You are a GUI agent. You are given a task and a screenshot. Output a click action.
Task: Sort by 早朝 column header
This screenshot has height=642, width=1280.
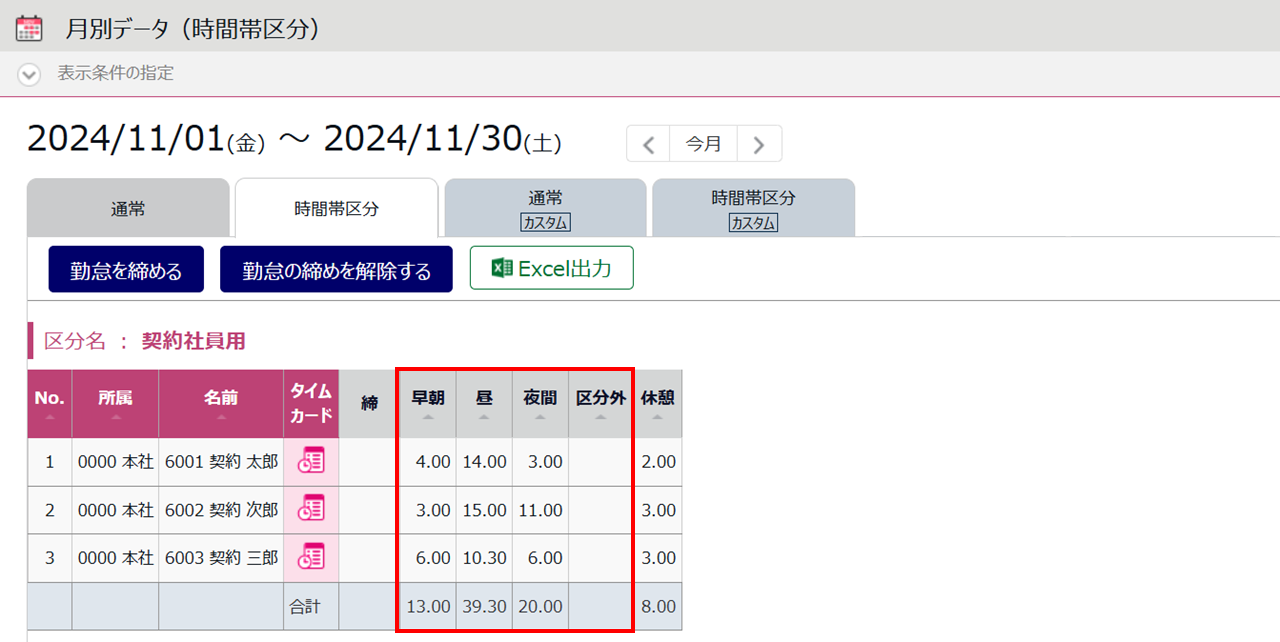tap(428, 404)
